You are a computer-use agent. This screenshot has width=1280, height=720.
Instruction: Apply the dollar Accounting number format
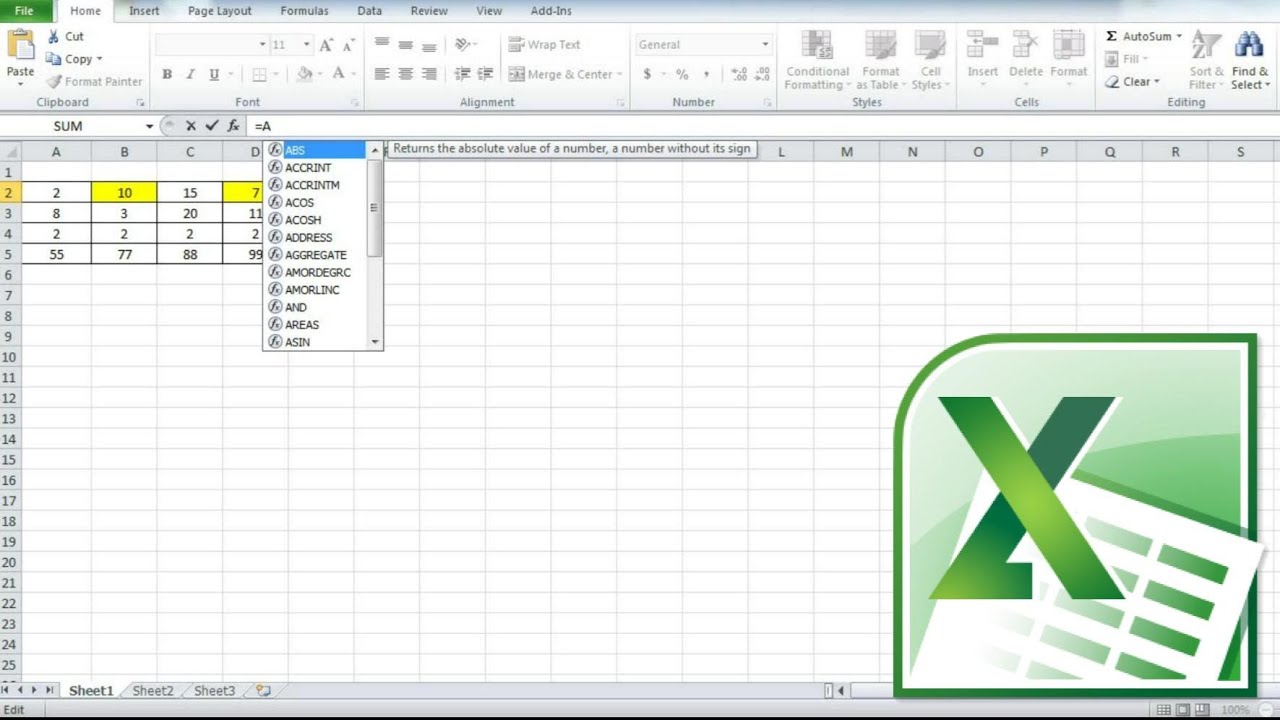point(647,74)
